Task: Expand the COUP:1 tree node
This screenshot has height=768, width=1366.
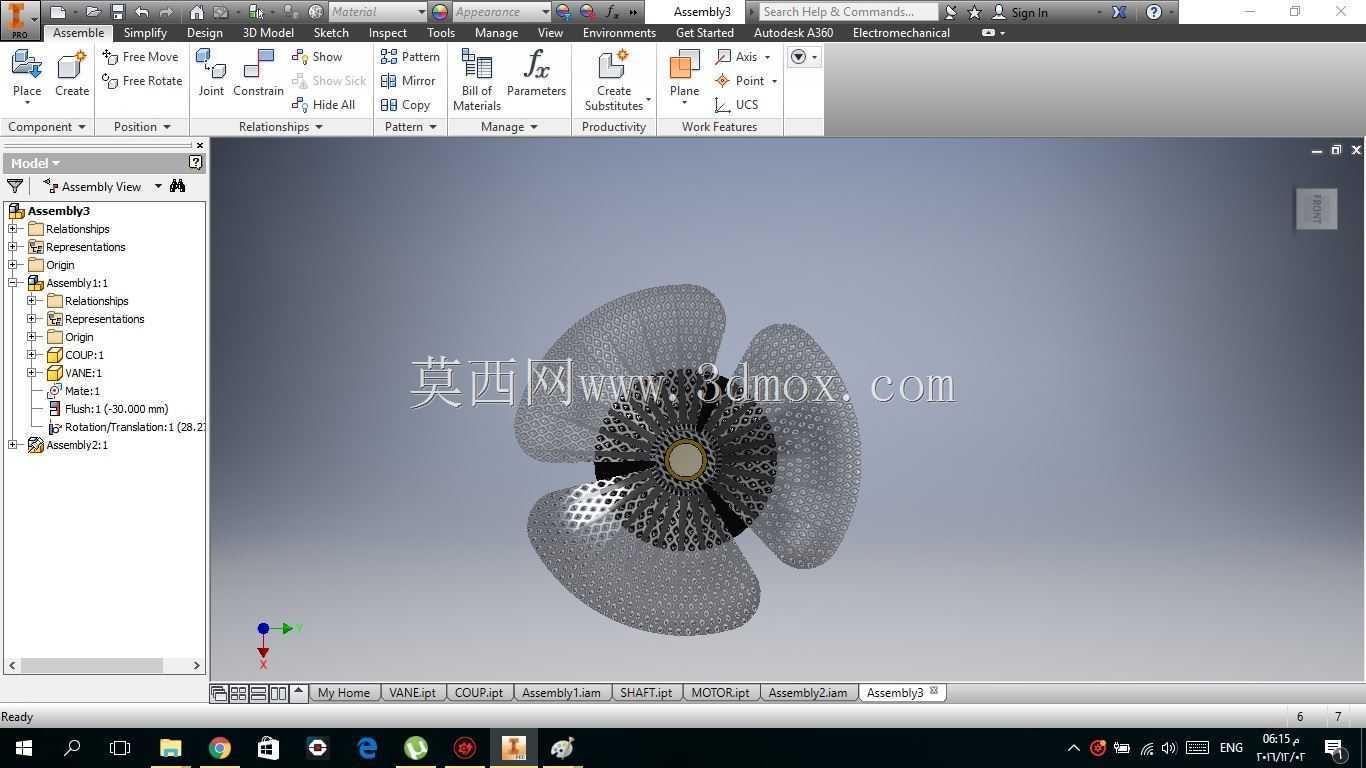Action: 32,355
